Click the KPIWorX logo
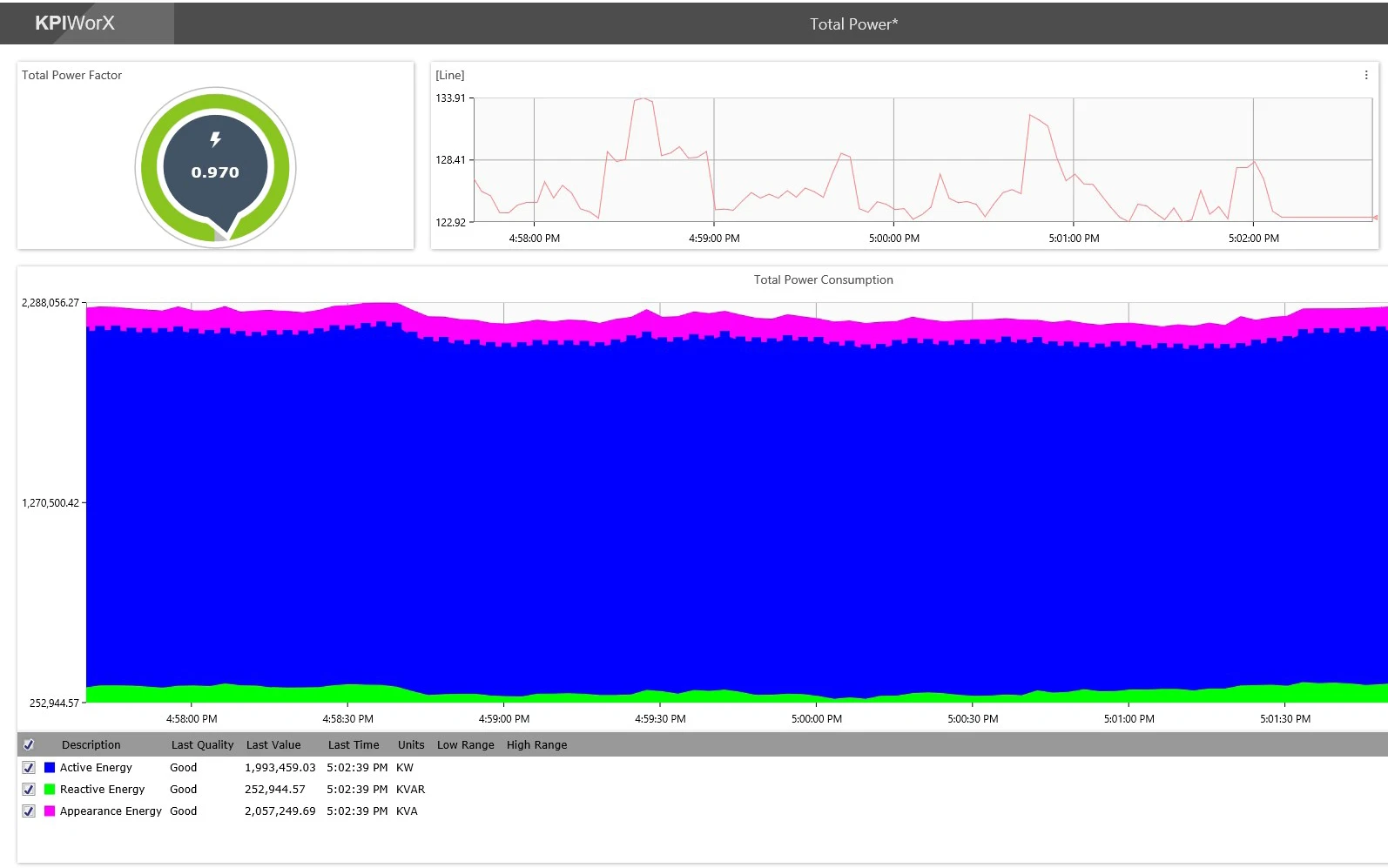The image size is (1388, 868). [75, 23]
